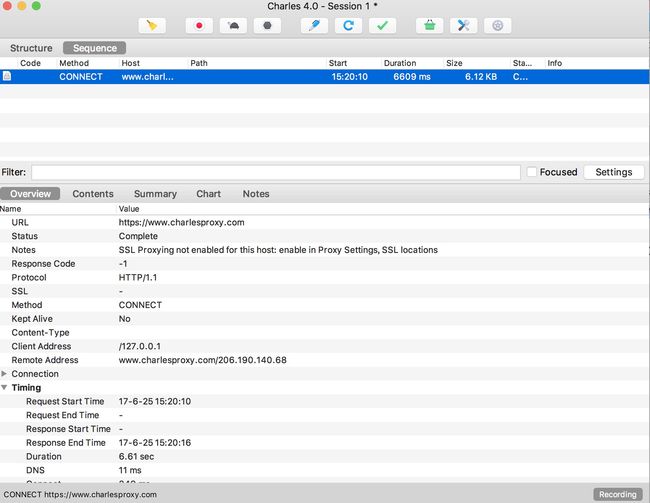Click the Duration value 6.61 sec
650x503 pixels.
pyautogui.click(x=136, y=457)
